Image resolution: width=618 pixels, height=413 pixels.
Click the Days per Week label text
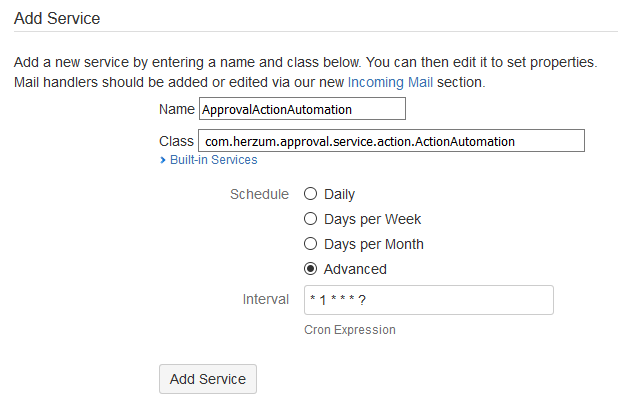tap(372, 219)
